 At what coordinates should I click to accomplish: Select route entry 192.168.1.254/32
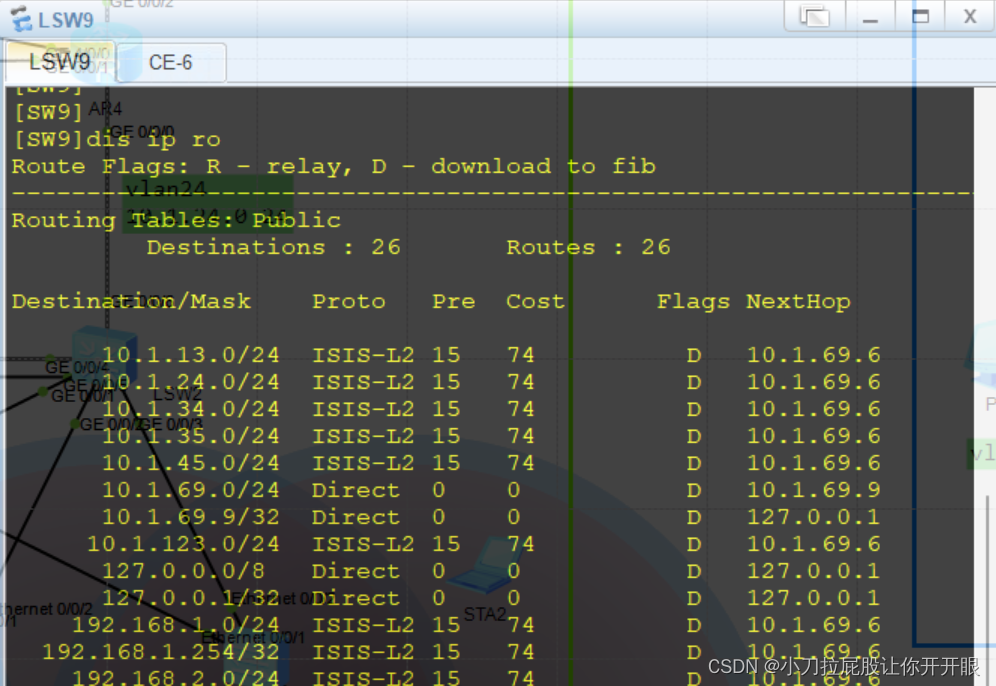pos(461,652)
